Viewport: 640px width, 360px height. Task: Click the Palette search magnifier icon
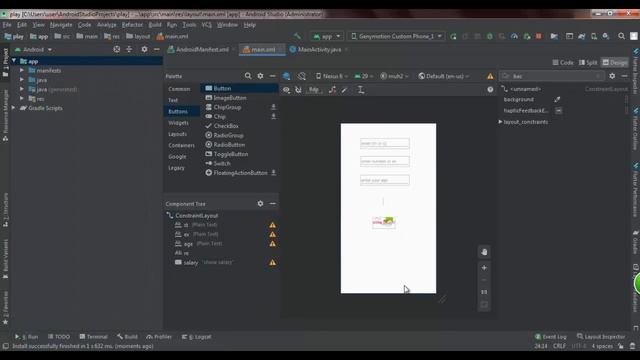pos(248,76)
